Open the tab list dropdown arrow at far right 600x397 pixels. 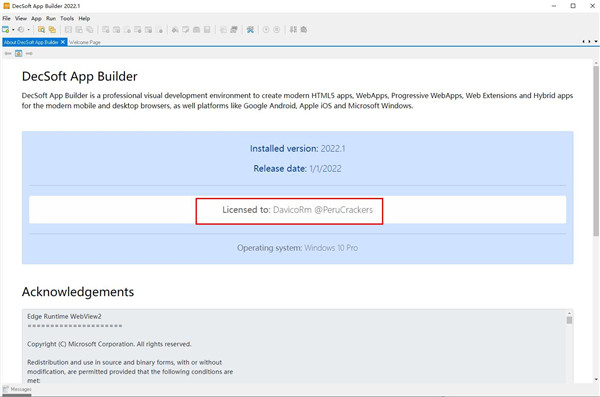tap(596, 41)
